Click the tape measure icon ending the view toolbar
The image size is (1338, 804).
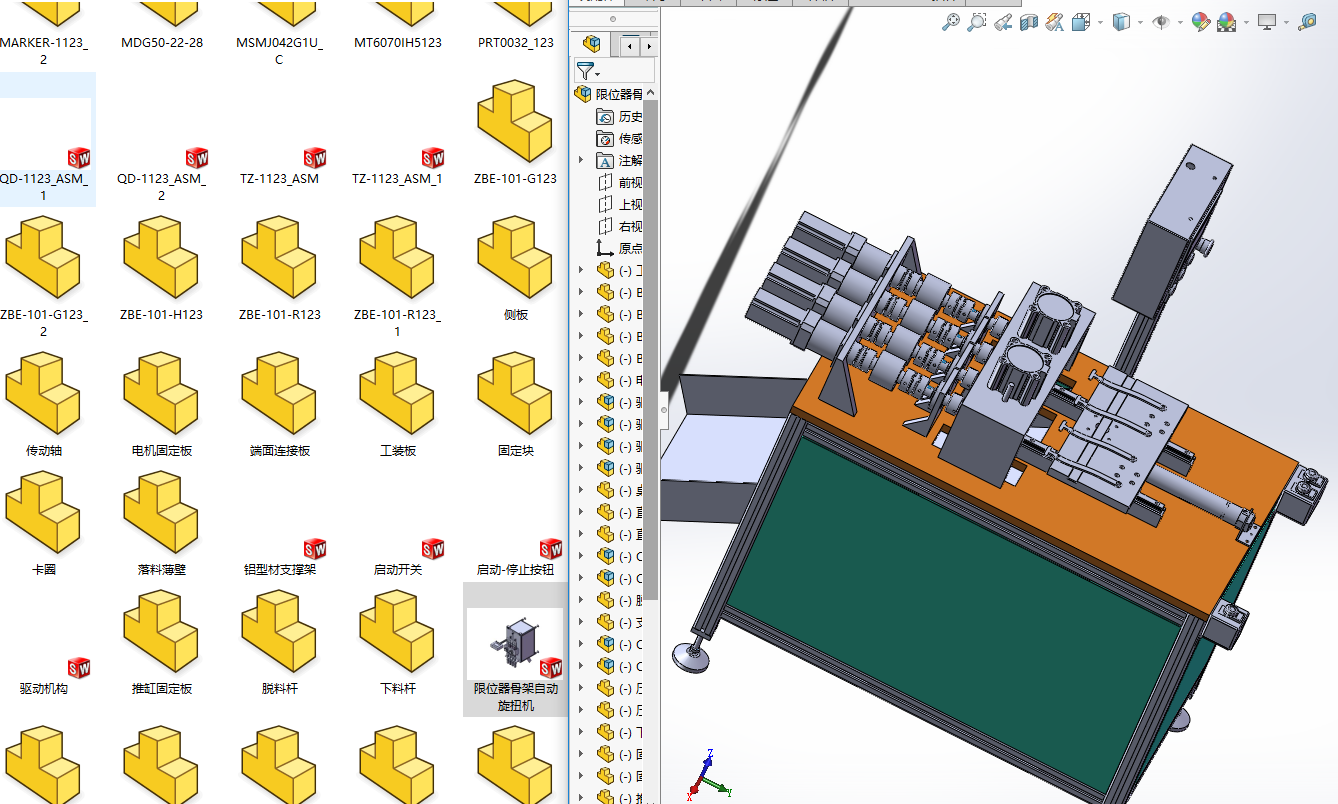[x=1308, y=22]
